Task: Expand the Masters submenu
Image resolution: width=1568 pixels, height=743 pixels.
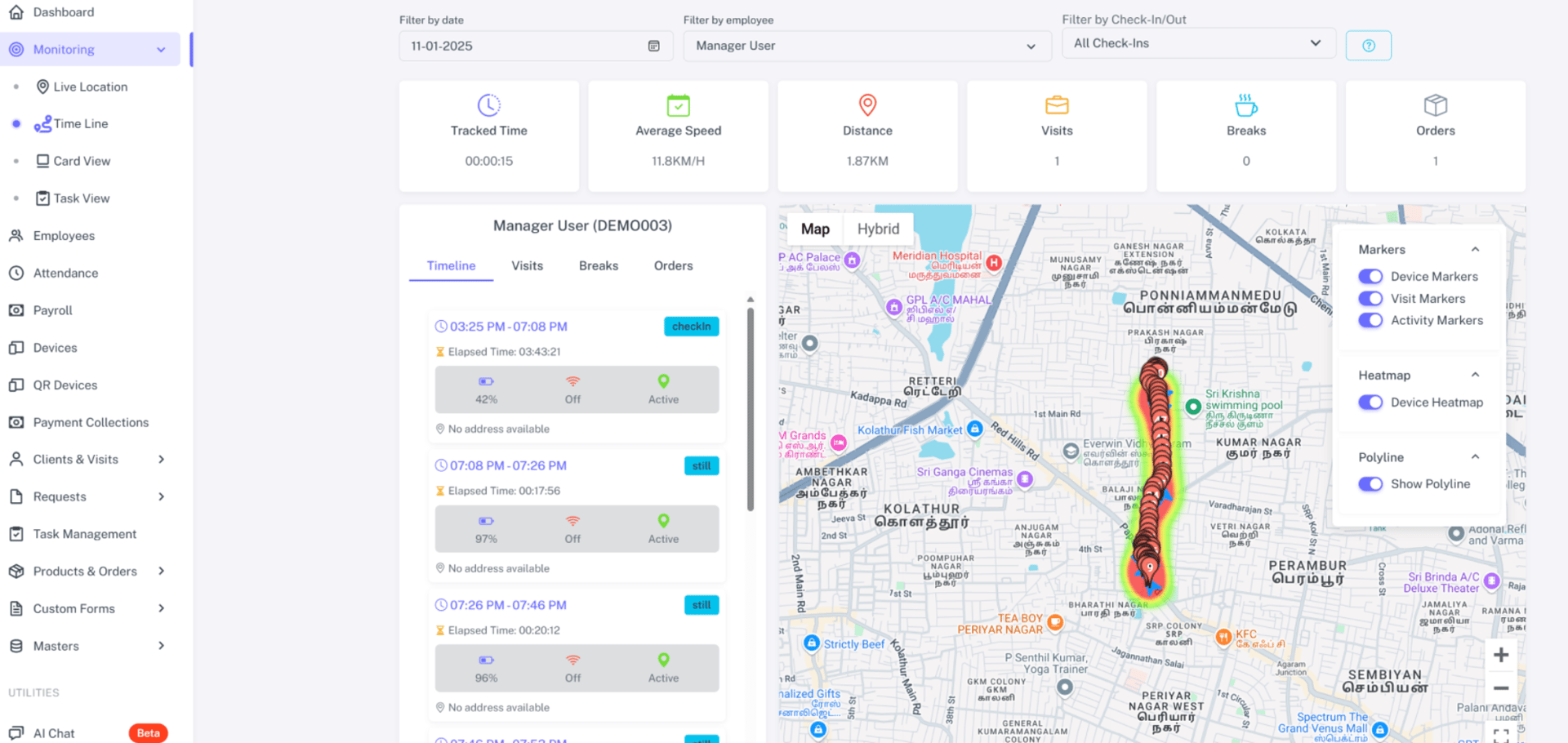Action: (161, 646)
